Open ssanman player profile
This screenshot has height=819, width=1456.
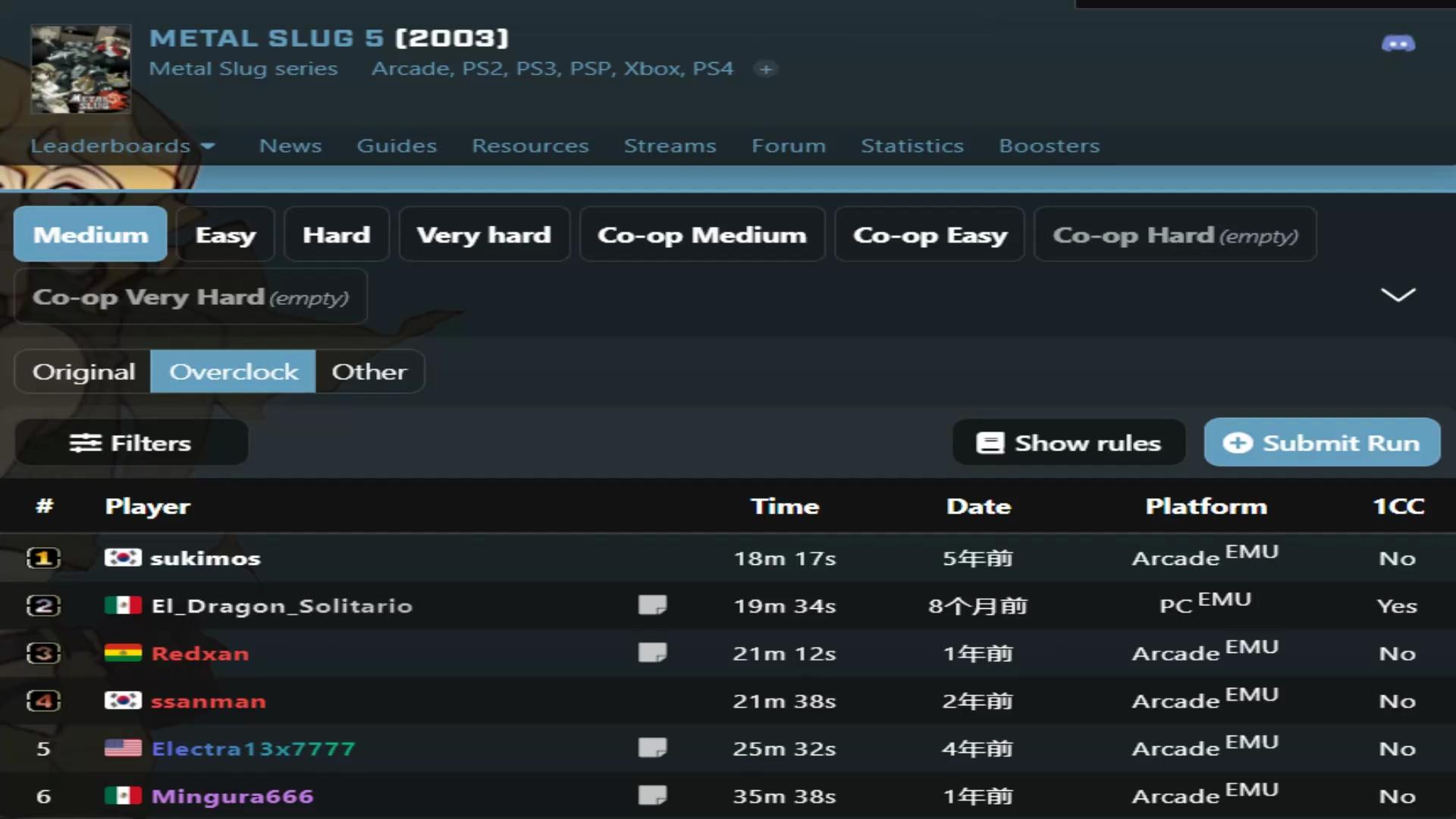(208, 701)
